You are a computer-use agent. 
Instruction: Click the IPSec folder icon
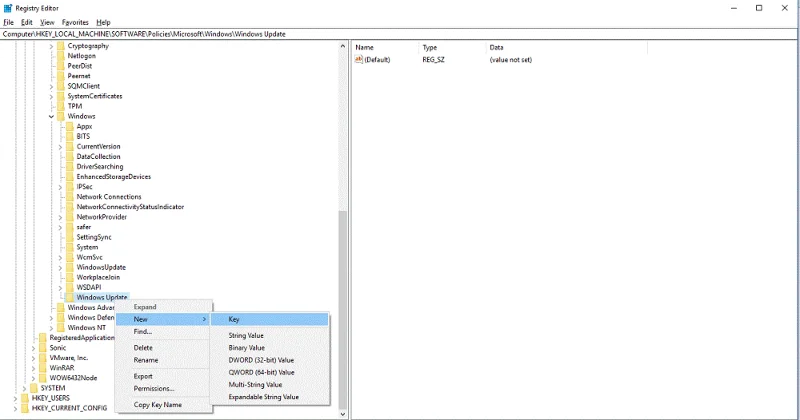click(70, 187)
